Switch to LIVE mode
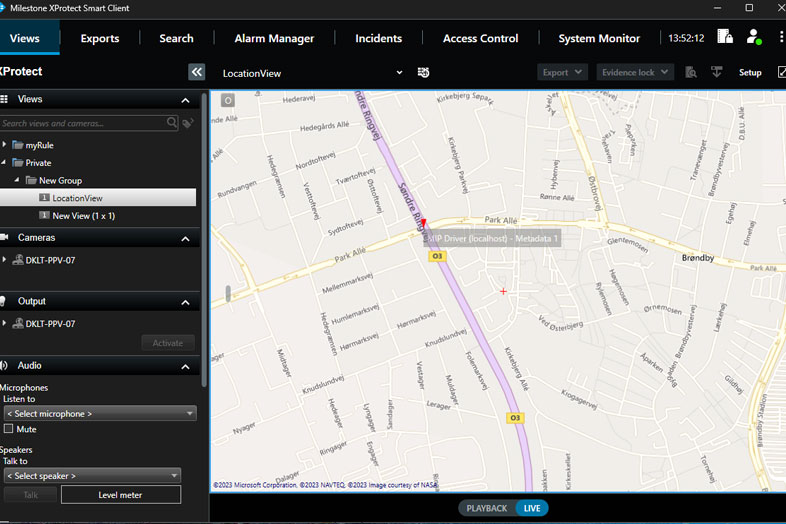Screen dimensions: 786x524 [x=532, y=508]
